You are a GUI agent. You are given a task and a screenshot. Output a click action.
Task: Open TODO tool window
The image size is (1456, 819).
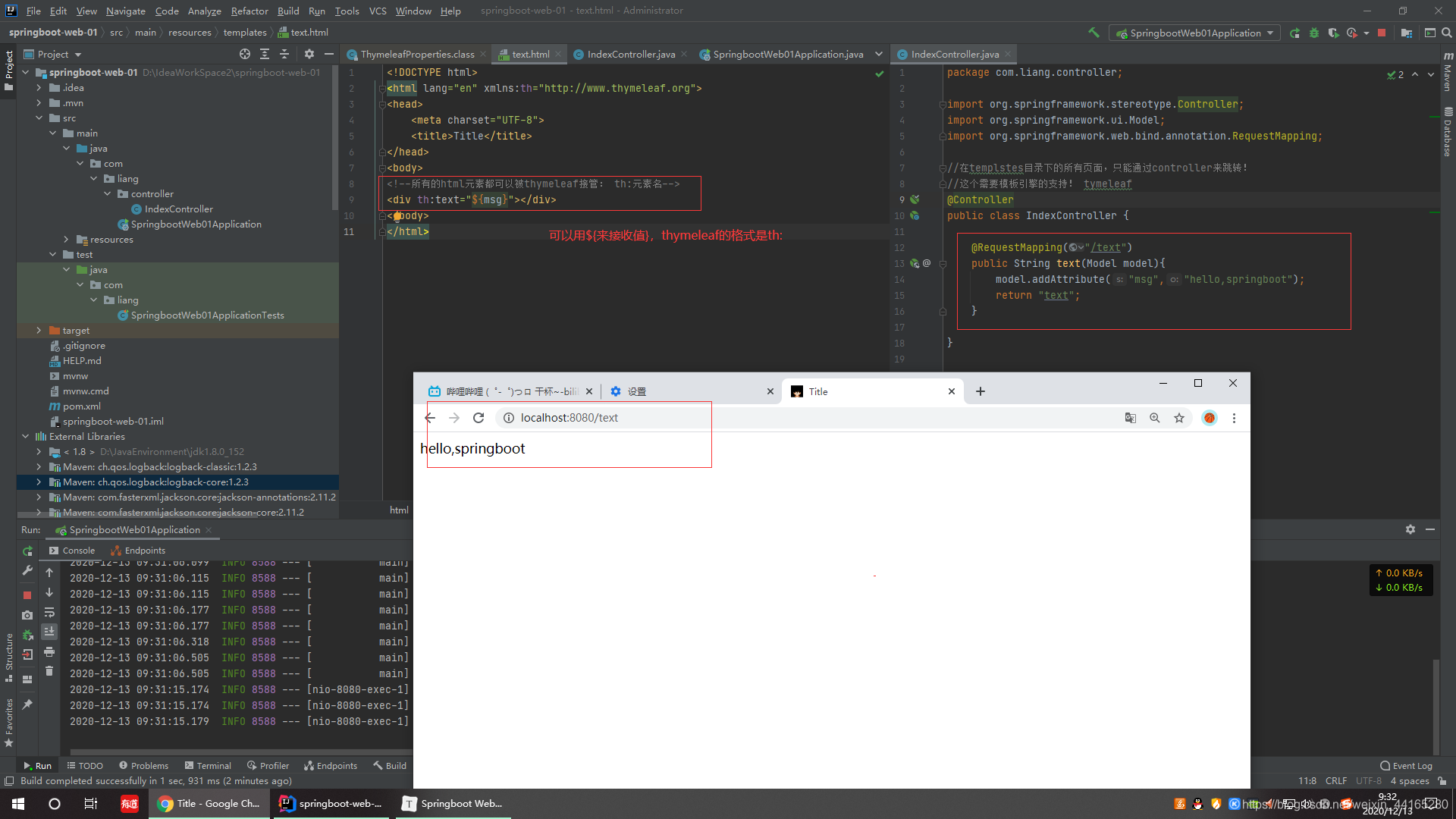pyautogui.click(x=85, y=766)
